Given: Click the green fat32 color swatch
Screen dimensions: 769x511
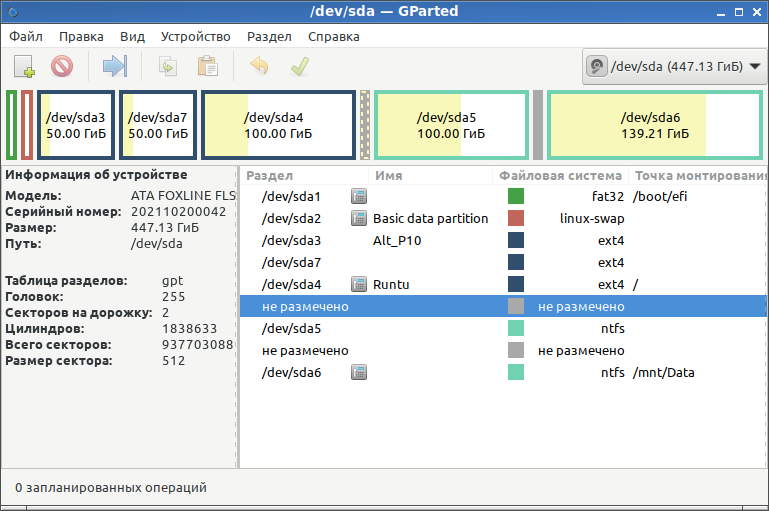Looking at the screenshot, I should pyautogui.click(x=516, y=196).
